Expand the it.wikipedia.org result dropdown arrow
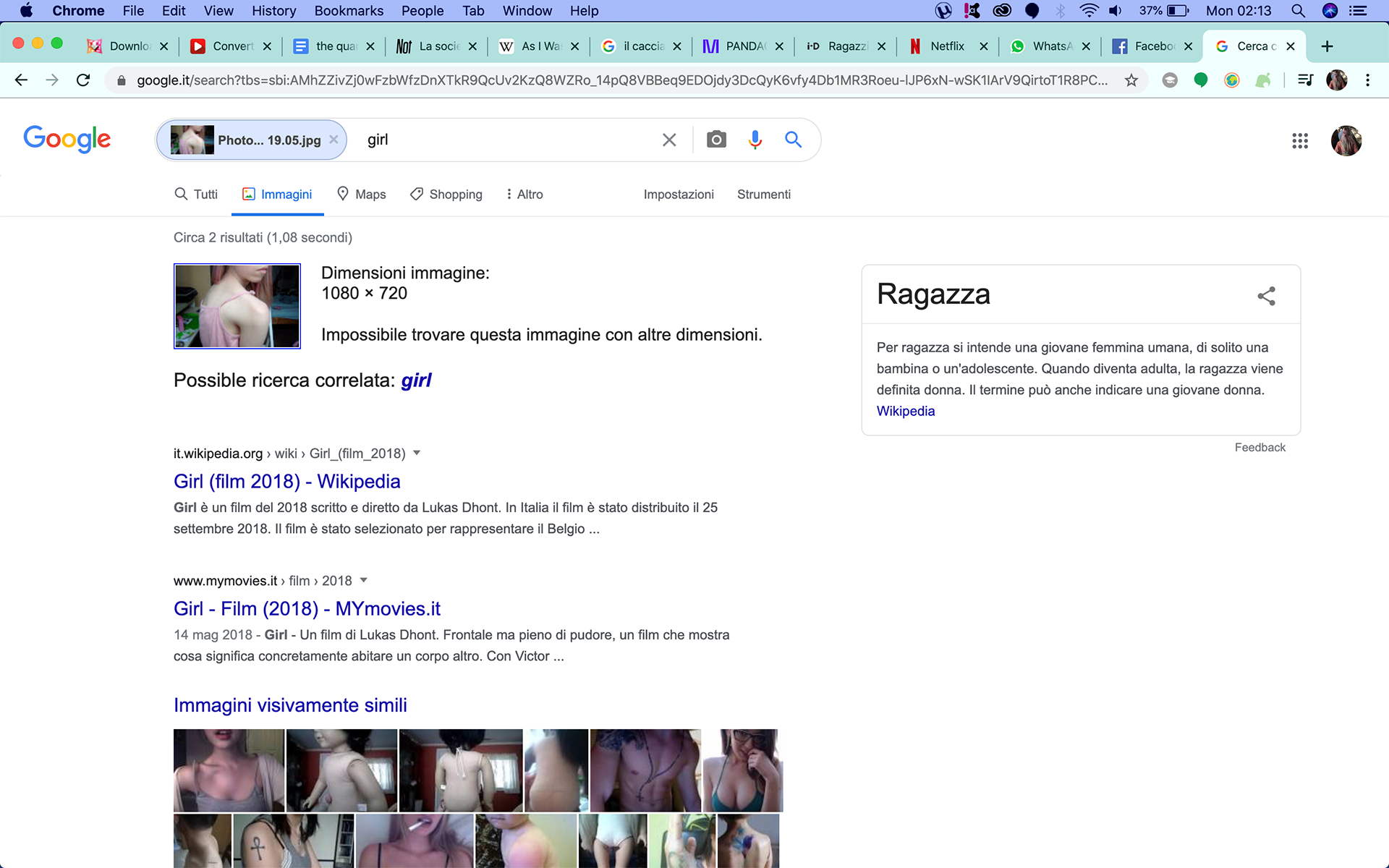 [417, 453]
